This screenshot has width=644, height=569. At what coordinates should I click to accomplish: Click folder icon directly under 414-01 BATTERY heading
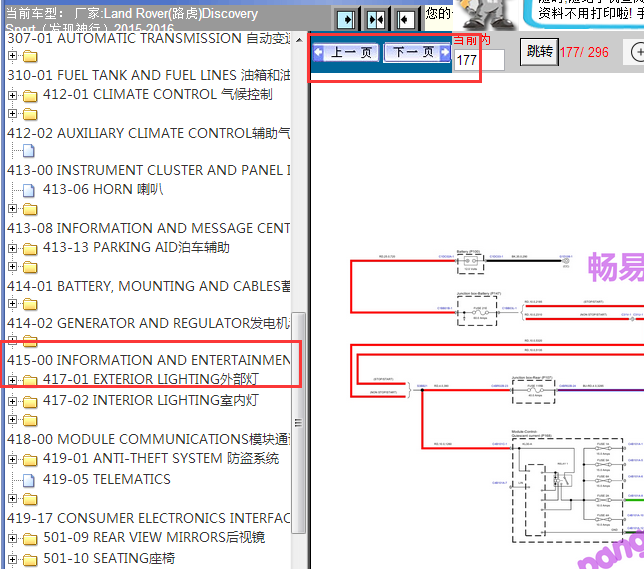tap(30, 304)
